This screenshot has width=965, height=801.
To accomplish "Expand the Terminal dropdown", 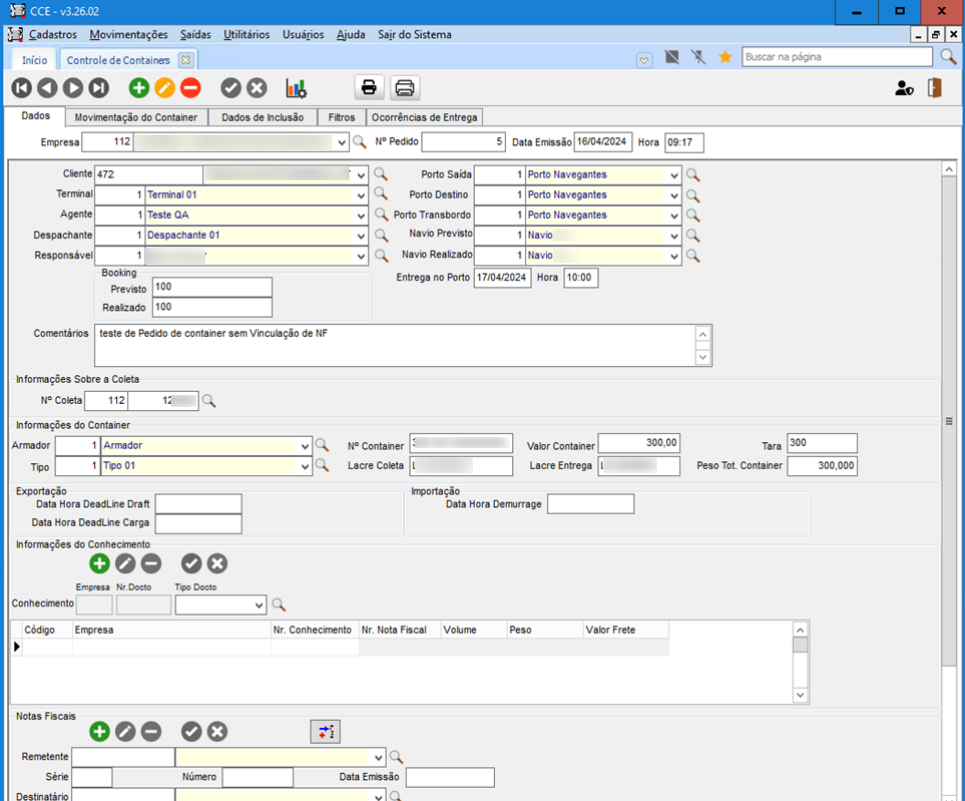I will click(x=361, y=195).
